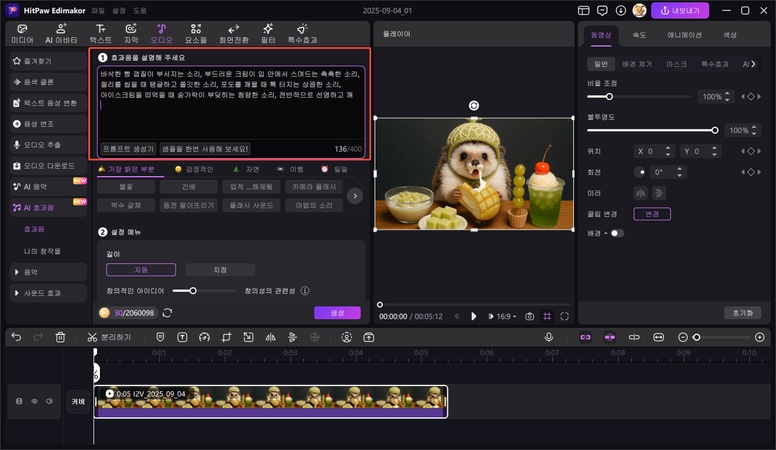The image size is (776, 450).
Task: Click the download icon in title bar
Action: (x=621, y=10)
